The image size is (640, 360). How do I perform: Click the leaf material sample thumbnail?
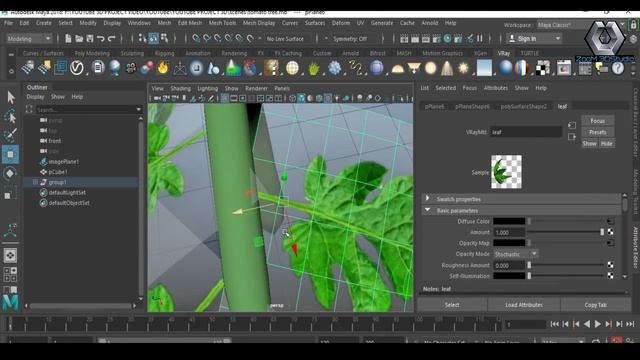click(506, 172)
